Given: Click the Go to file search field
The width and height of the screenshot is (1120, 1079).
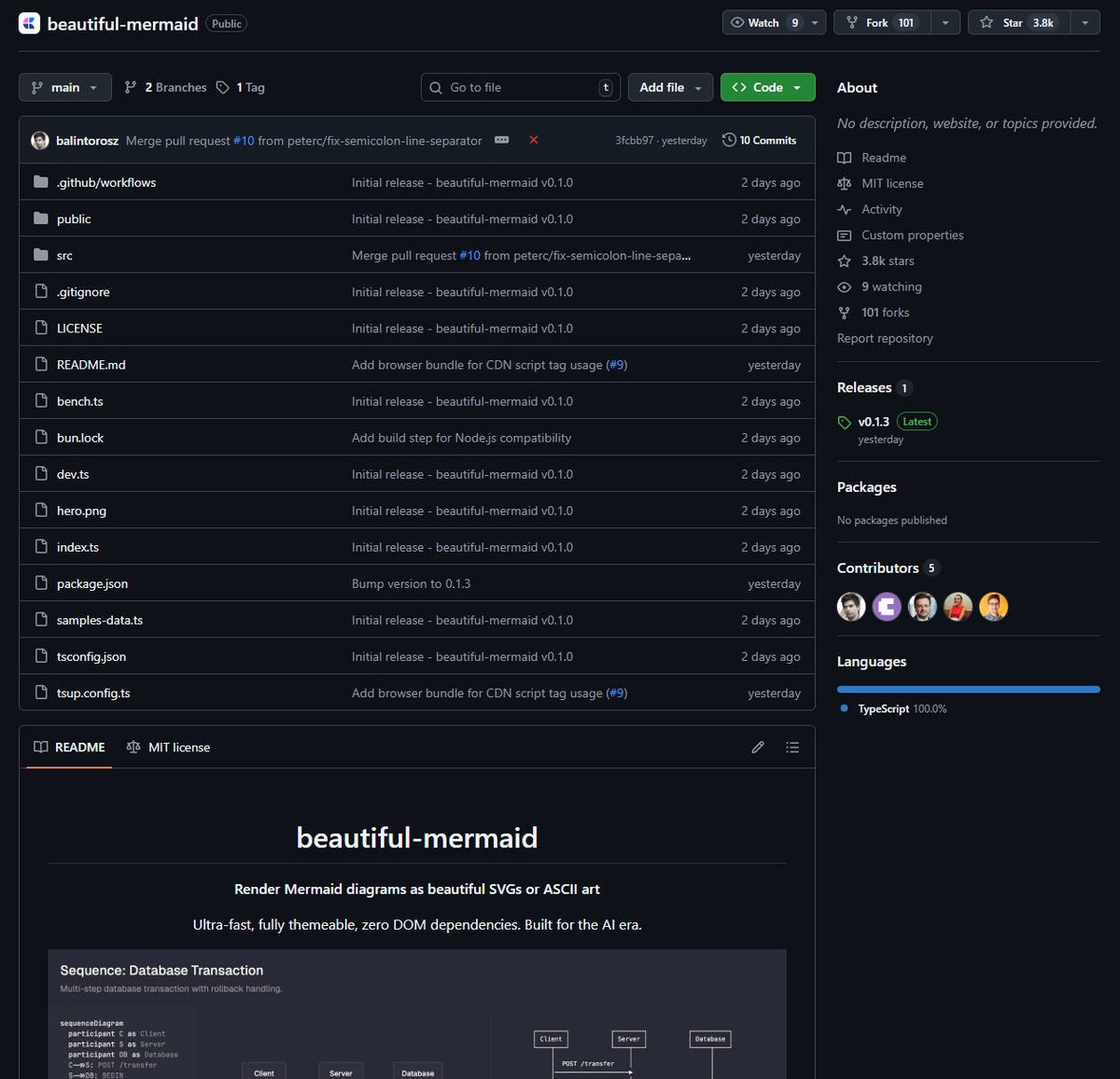Looking at the screenshot, I should [520, 87].
